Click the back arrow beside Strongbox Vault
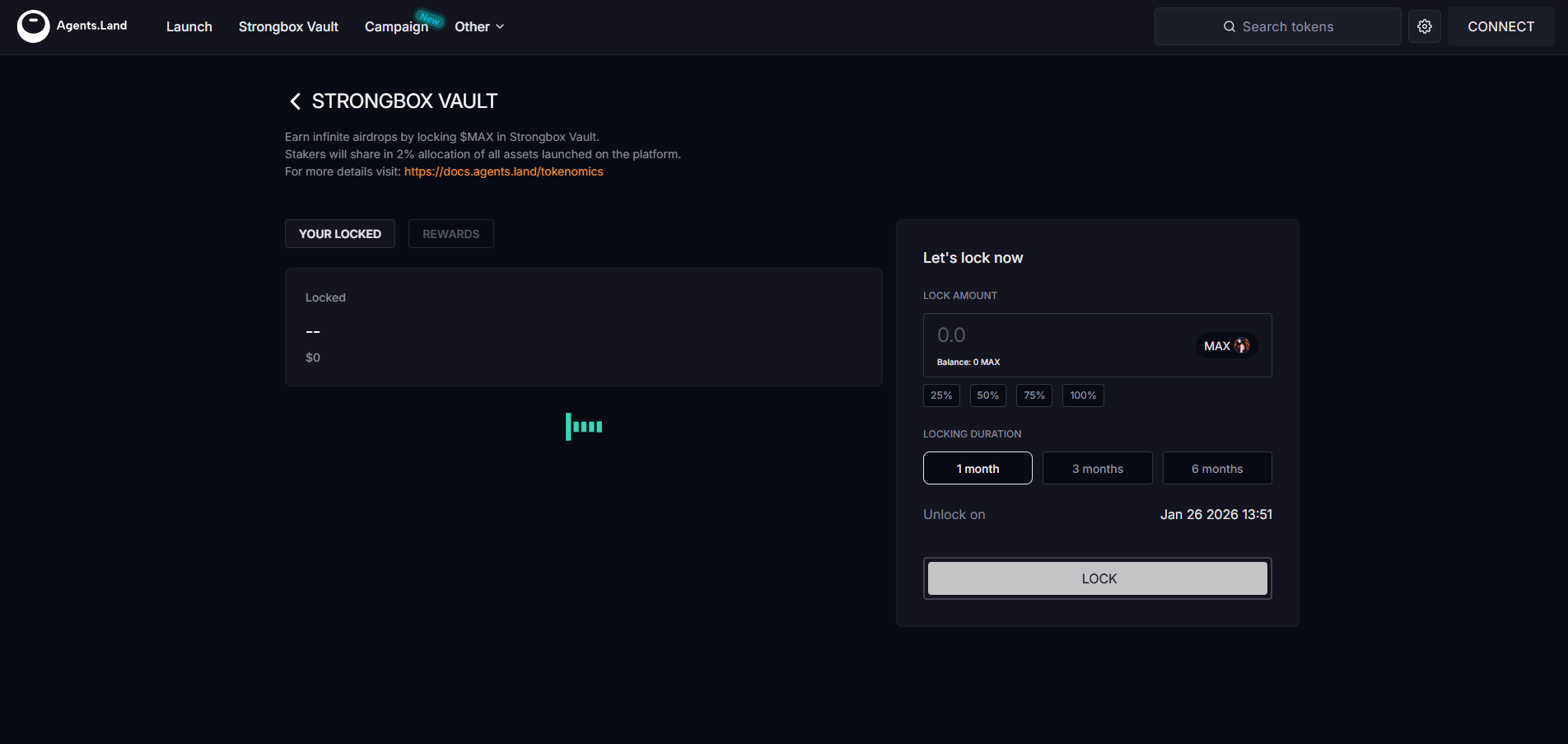This screenshot has width=1568, height=744. point(295,101)
